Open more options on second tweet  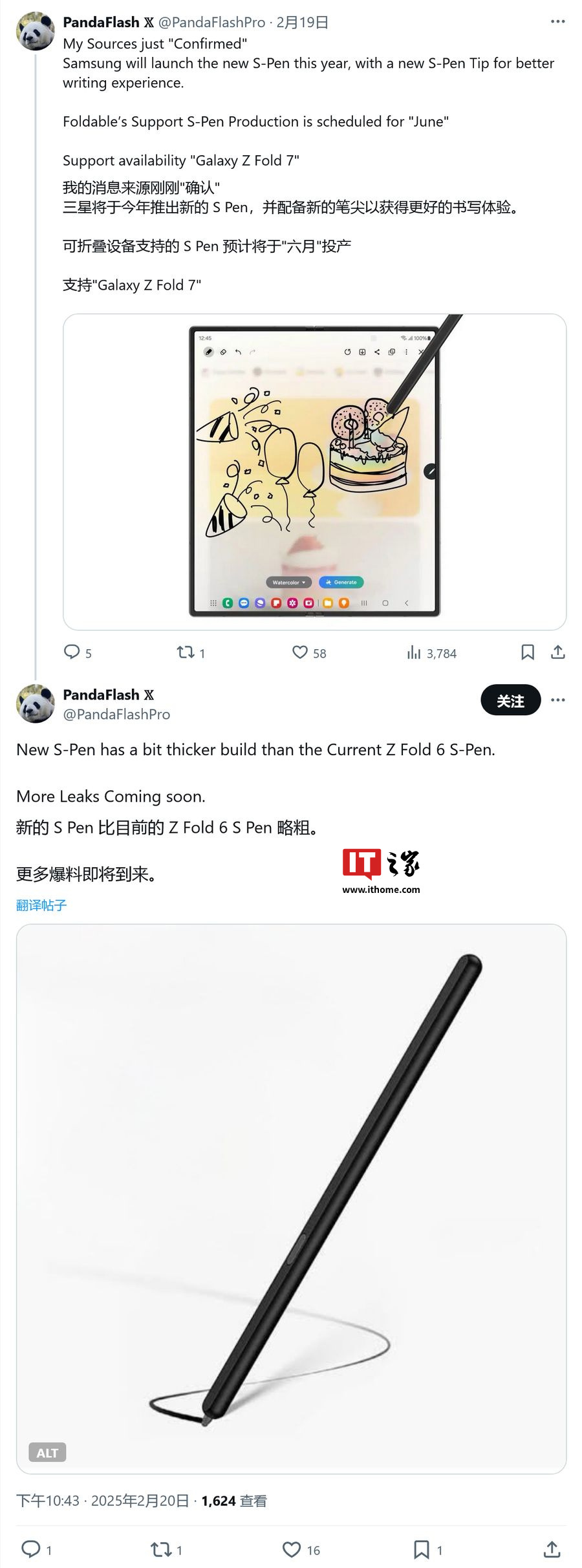(x=557, y=700)
